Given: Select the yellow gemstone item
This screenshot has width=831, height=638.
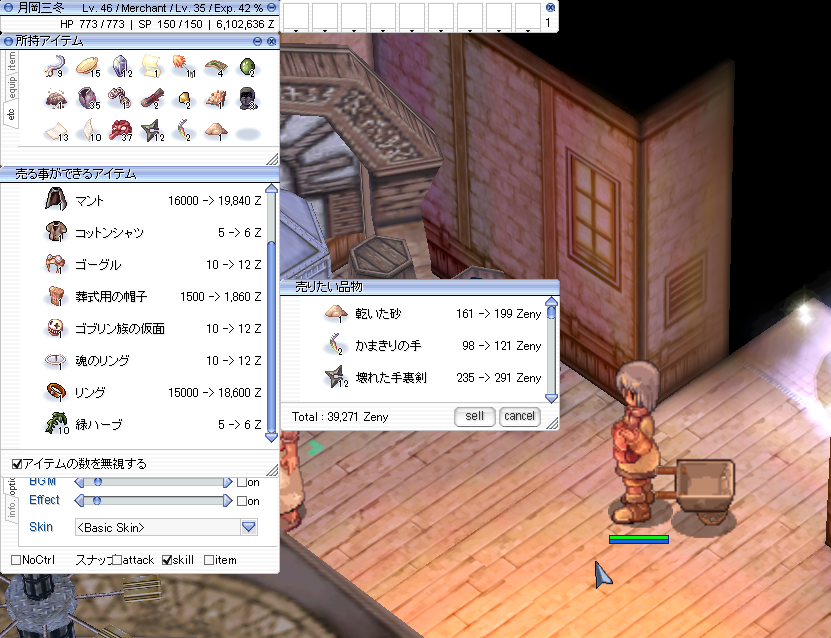Looking at the screenshot, I should [x=184, y=100].
